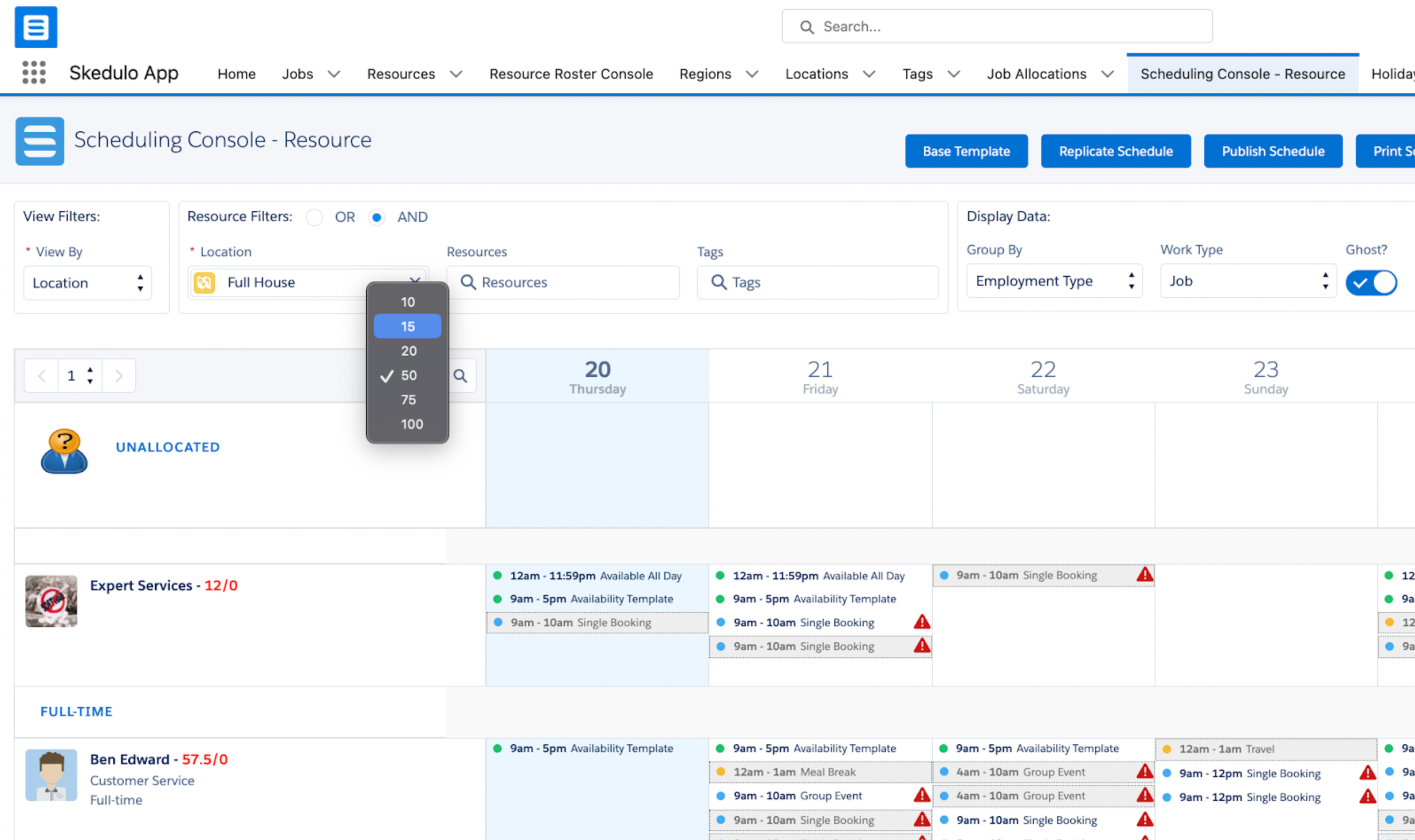Click the magnifier icon in the Tags field
Viewport: 1415px width, 840px height.
(x=719, y=282)
